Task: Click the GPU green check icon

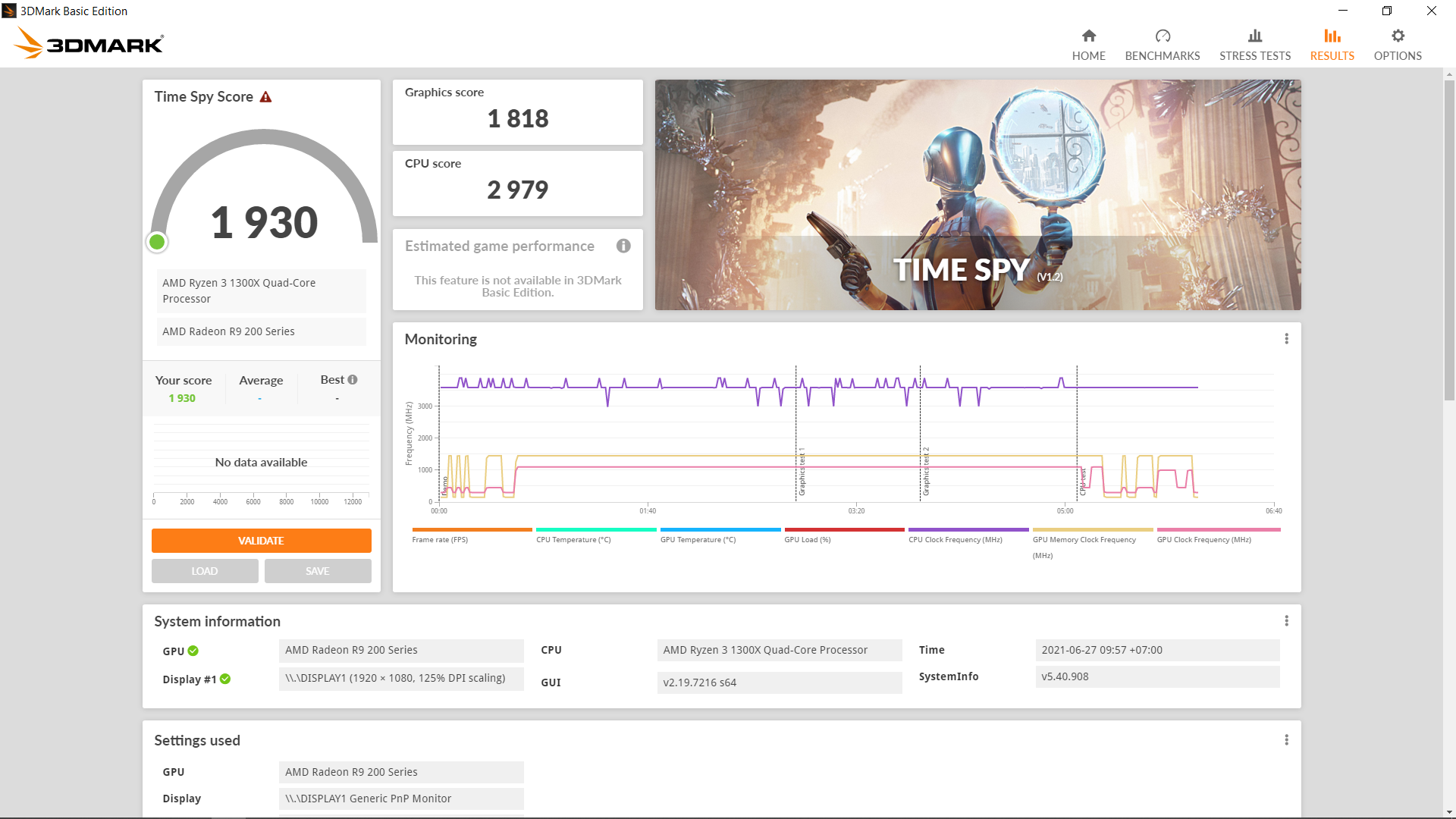Action: click(x=193, y=651)
